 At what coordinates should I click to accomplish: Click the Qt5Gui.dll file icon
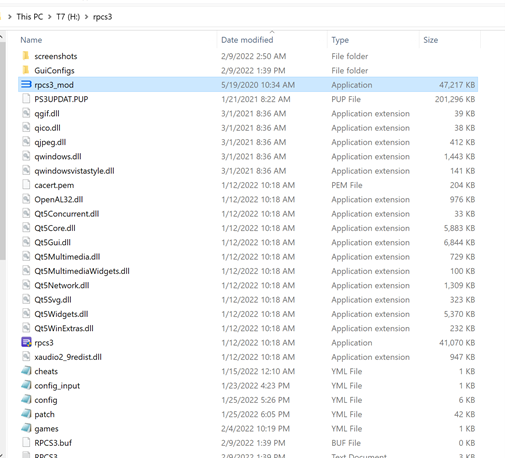pos(26,242)
